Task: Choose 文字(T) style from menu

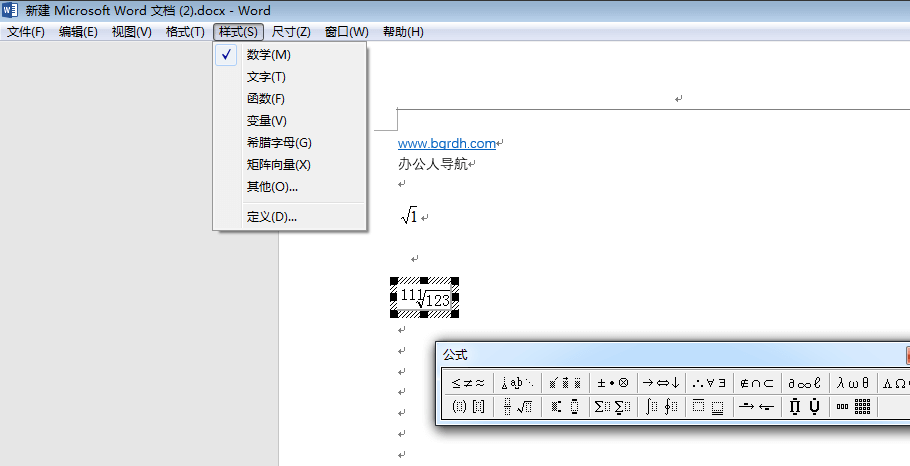Action: click(290, 77)
